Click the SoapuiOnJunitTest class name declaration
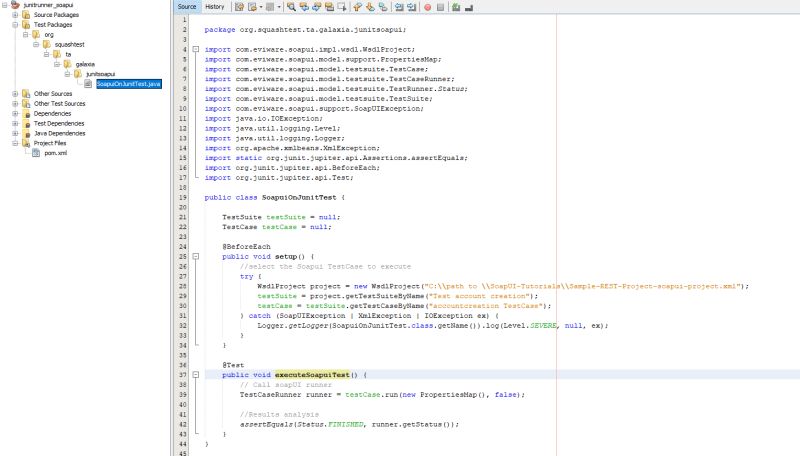800x456 pixels. coord(299,197)
